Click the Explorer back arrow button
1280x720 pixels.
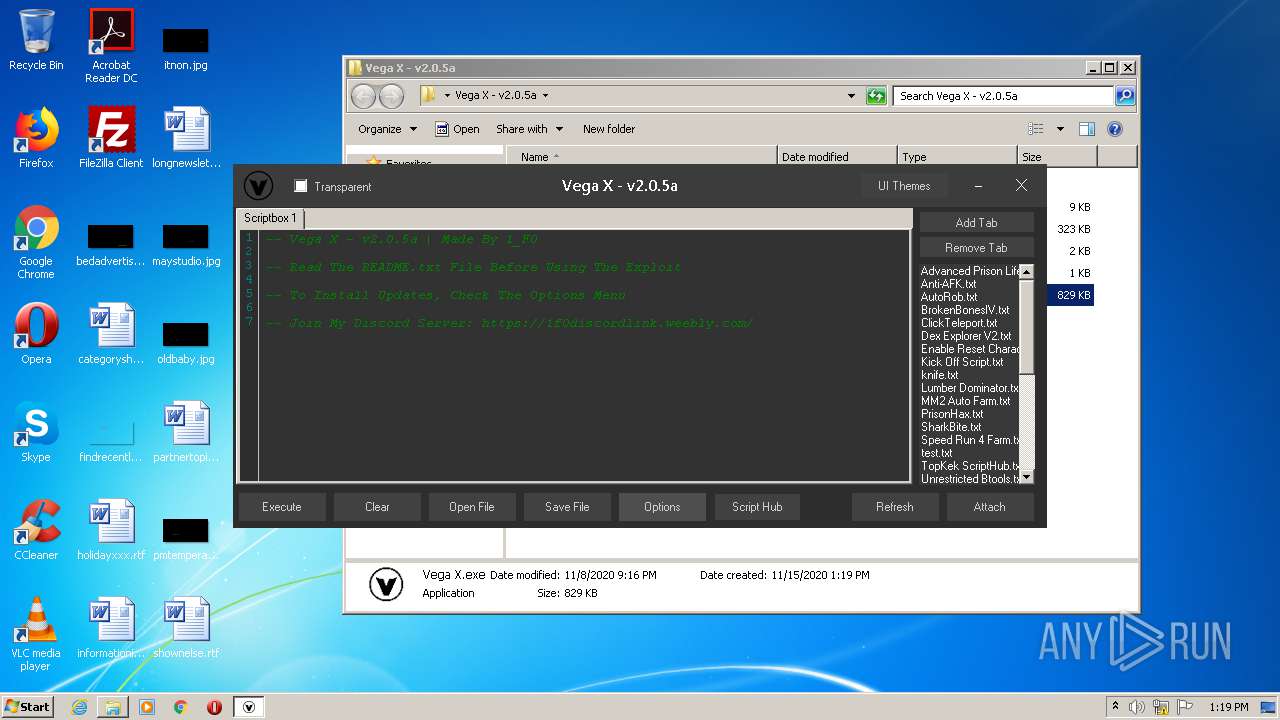[363, 96]
